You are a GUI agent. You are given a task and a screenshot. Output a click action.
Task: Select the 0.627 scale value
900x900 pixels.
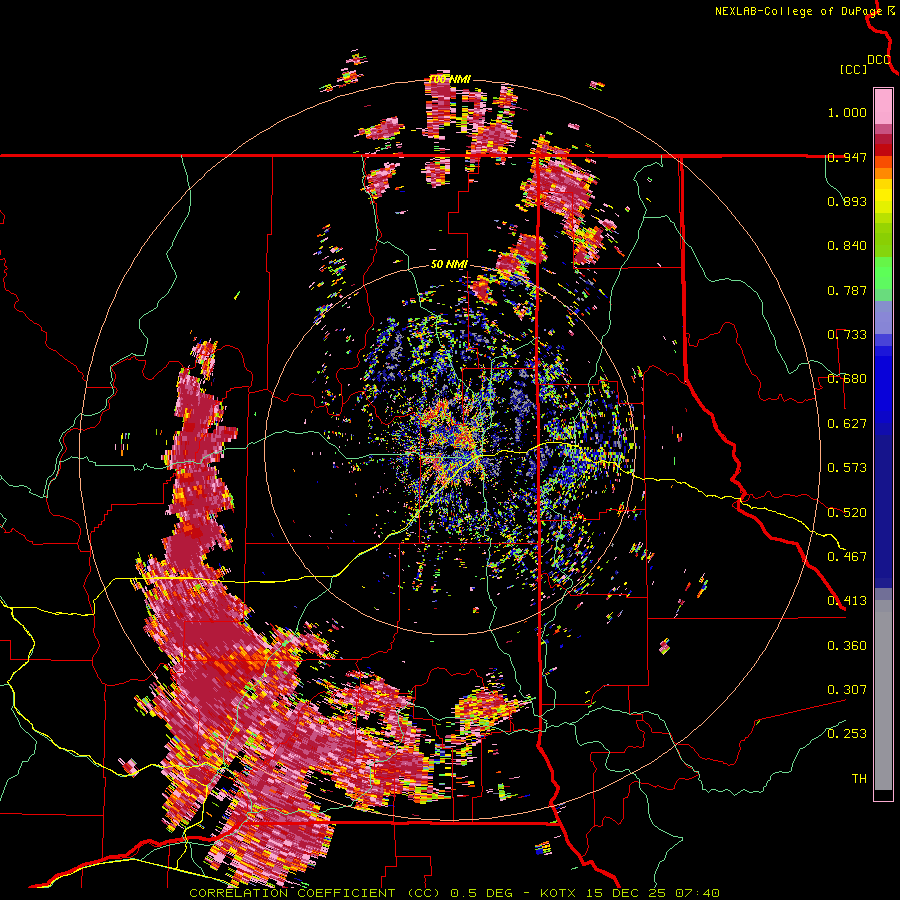(847, 424)
